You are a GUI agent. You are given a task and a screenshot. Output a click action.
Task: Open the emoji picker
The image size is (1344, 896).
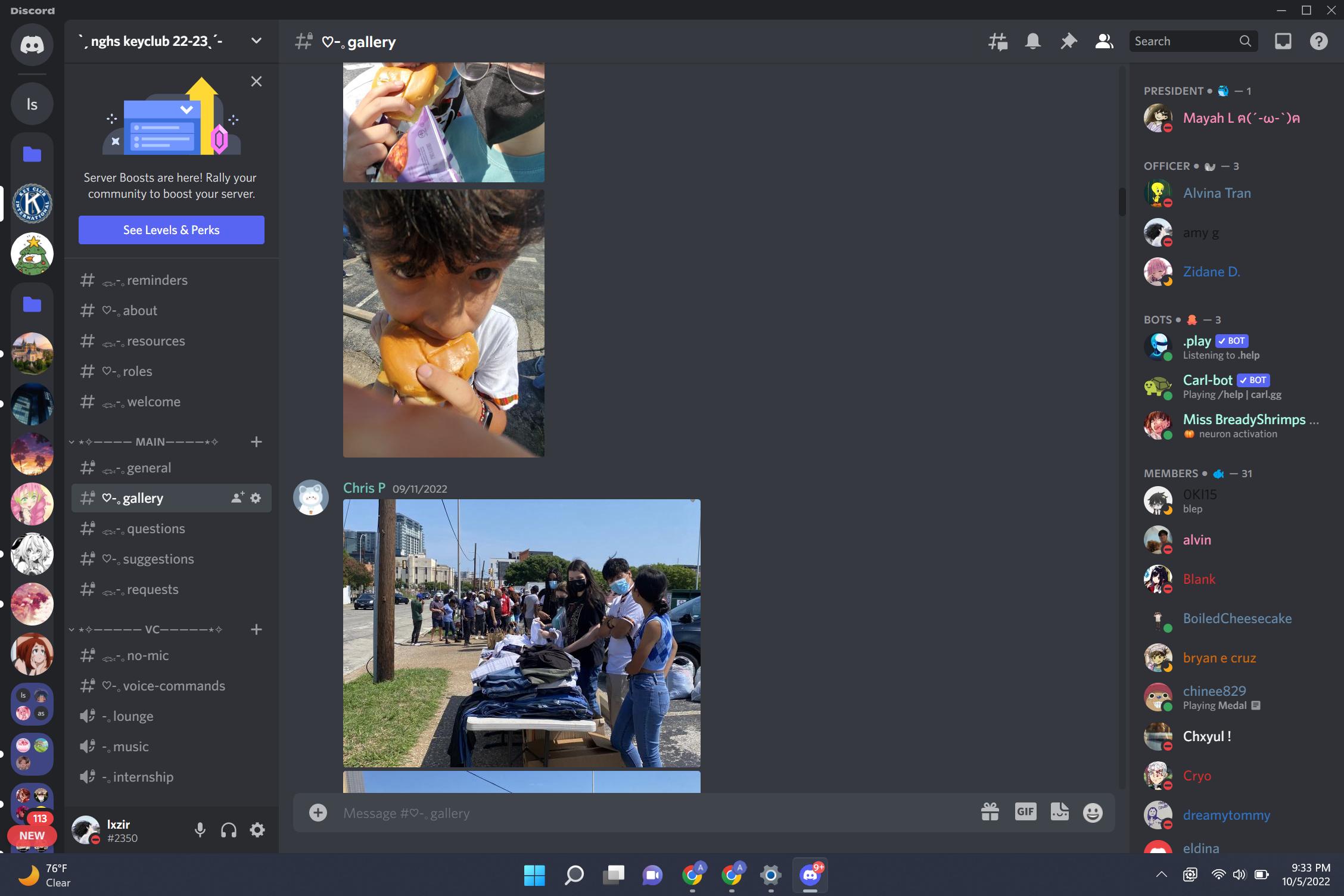[x=1093, y=813]
